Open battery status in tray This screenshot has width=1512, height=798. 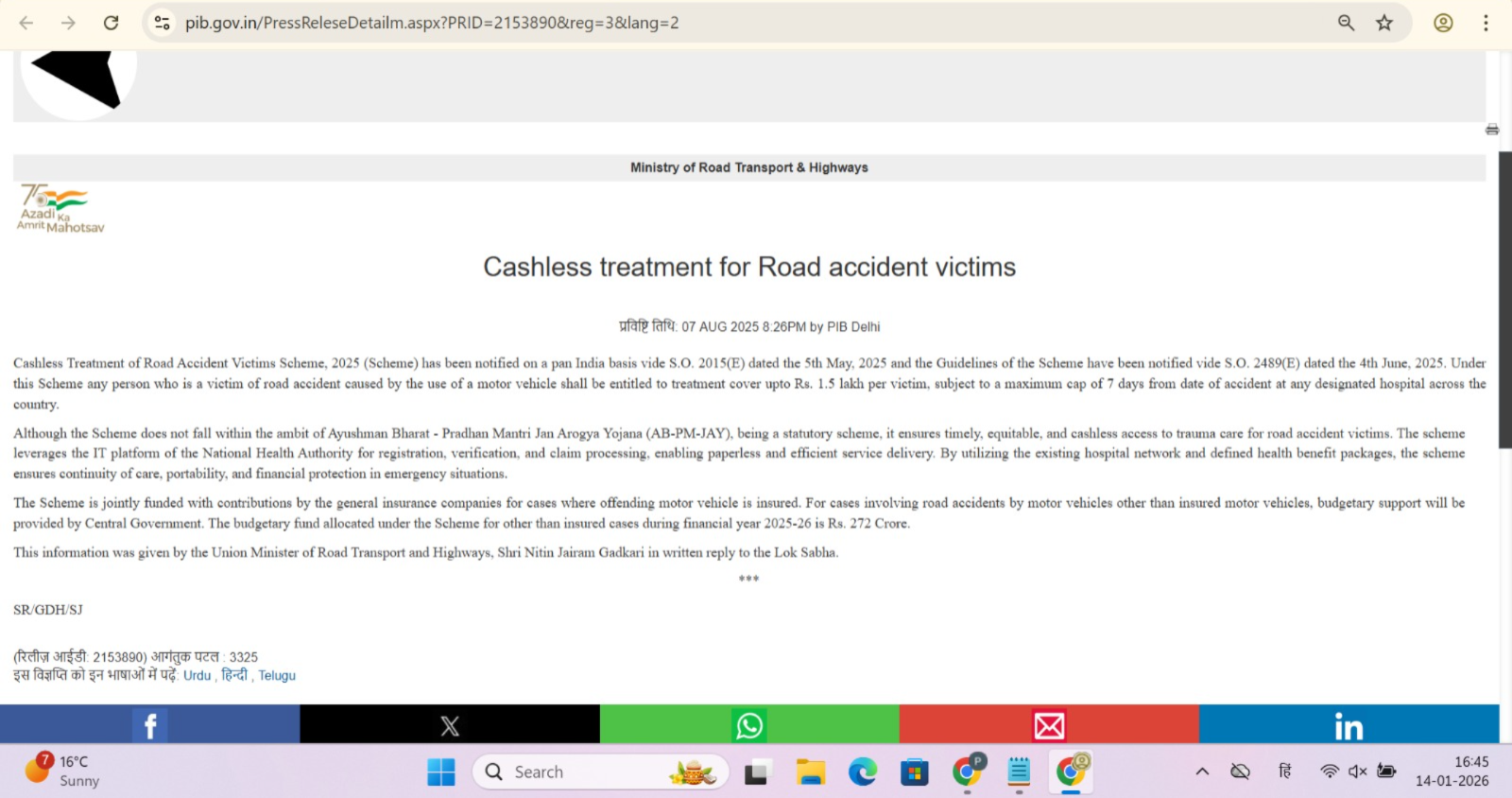[x=1386, y=772]
